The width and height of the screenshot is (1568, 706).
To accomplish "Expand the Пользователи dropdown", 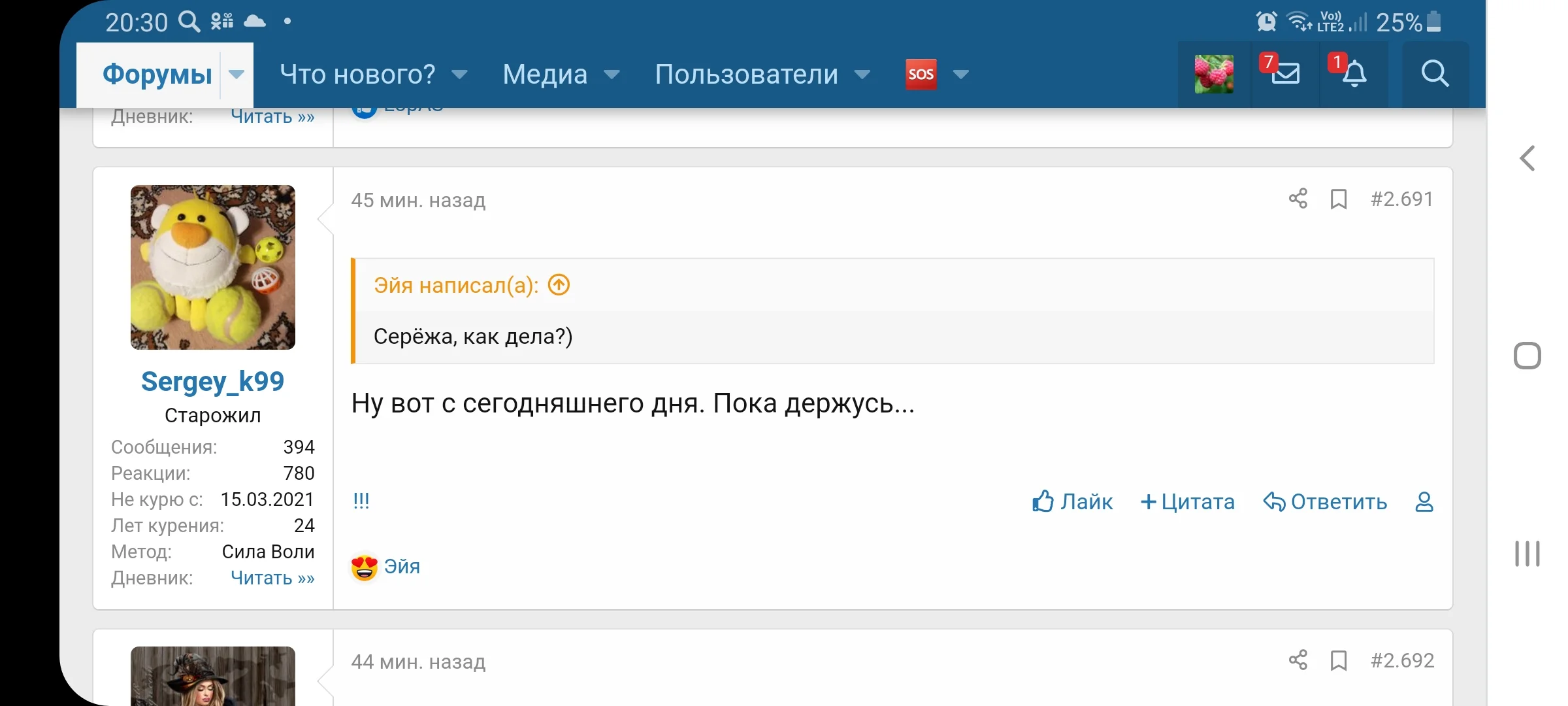I will click(x=862, y=74).
